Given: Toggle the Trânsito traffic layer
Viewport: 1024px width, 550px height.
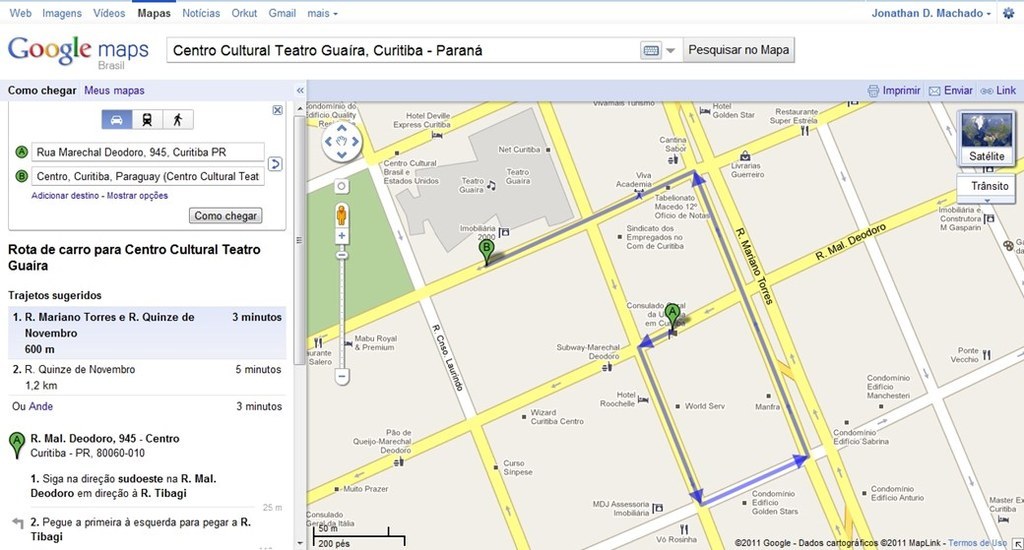Looking at the screenshot, I should pos(987,186).
